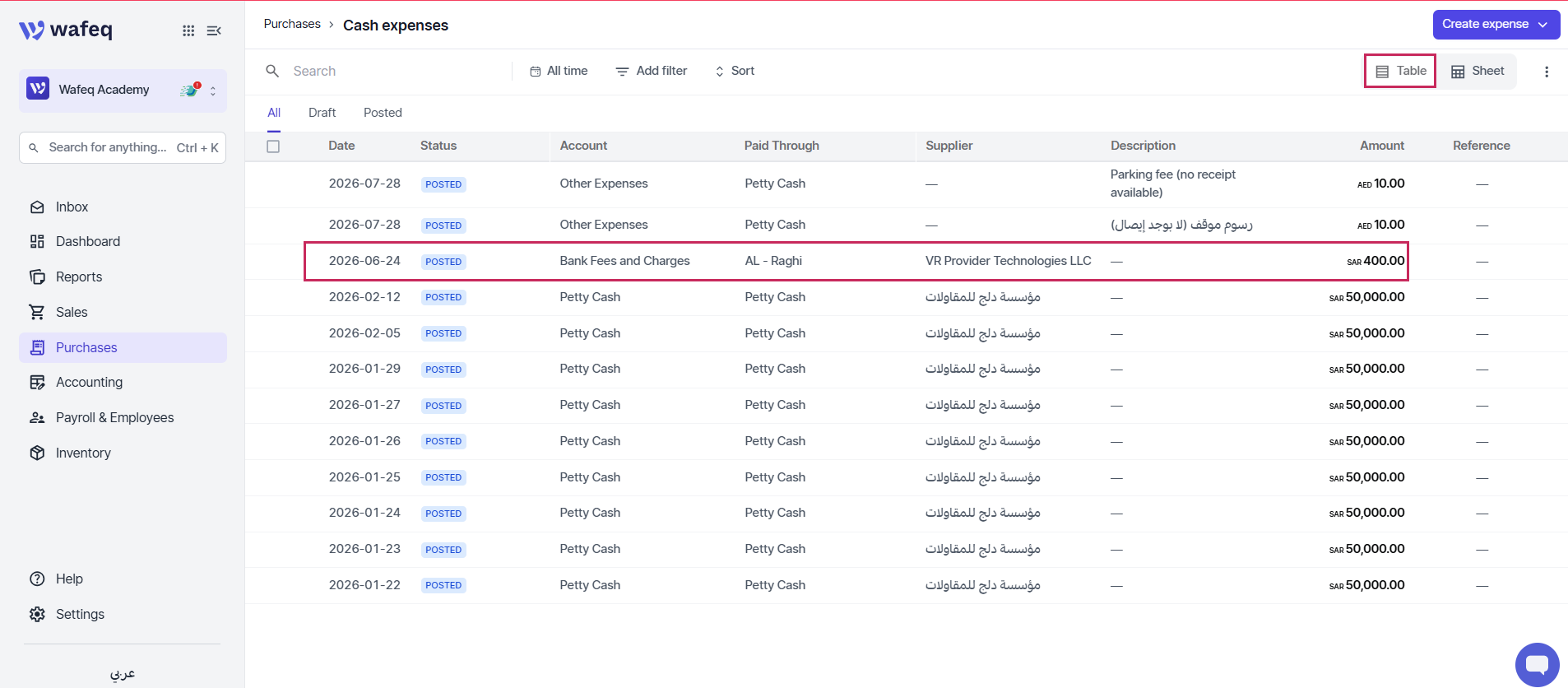Image resolution: width=1568 pixels, height=688 pixels.
Task: Click the search magnifier icon in toolbar
Action: tap(272, 72)
